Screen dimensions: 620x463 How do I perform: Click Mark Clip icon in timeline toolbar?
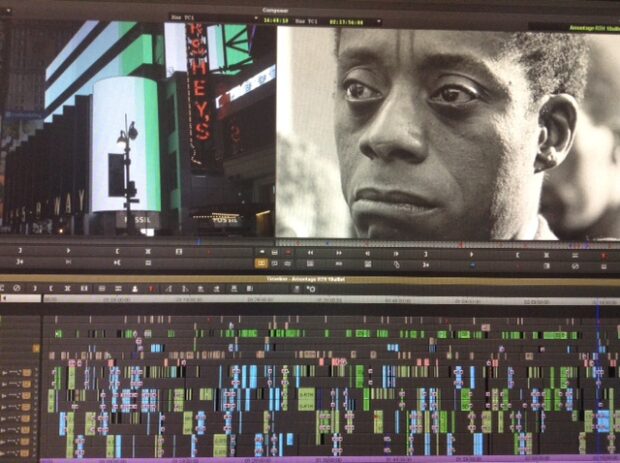(67, 288)
